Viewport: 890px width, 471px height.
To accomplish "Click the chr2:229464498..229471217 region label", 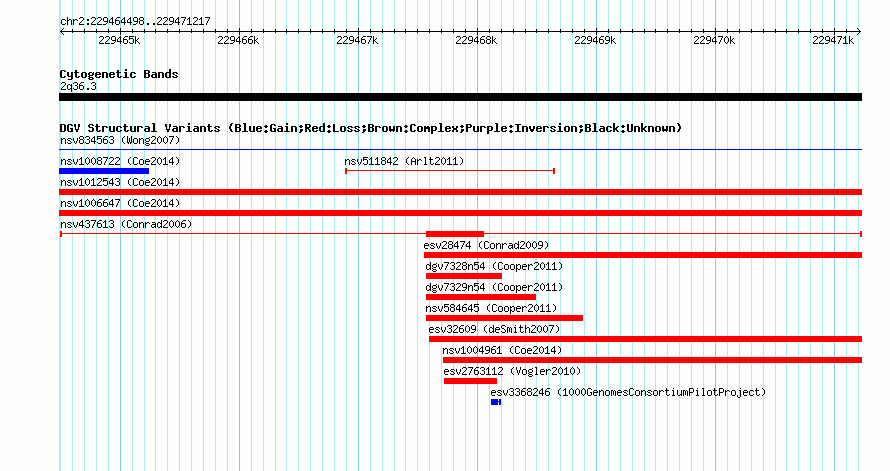I will pos(135,21).
